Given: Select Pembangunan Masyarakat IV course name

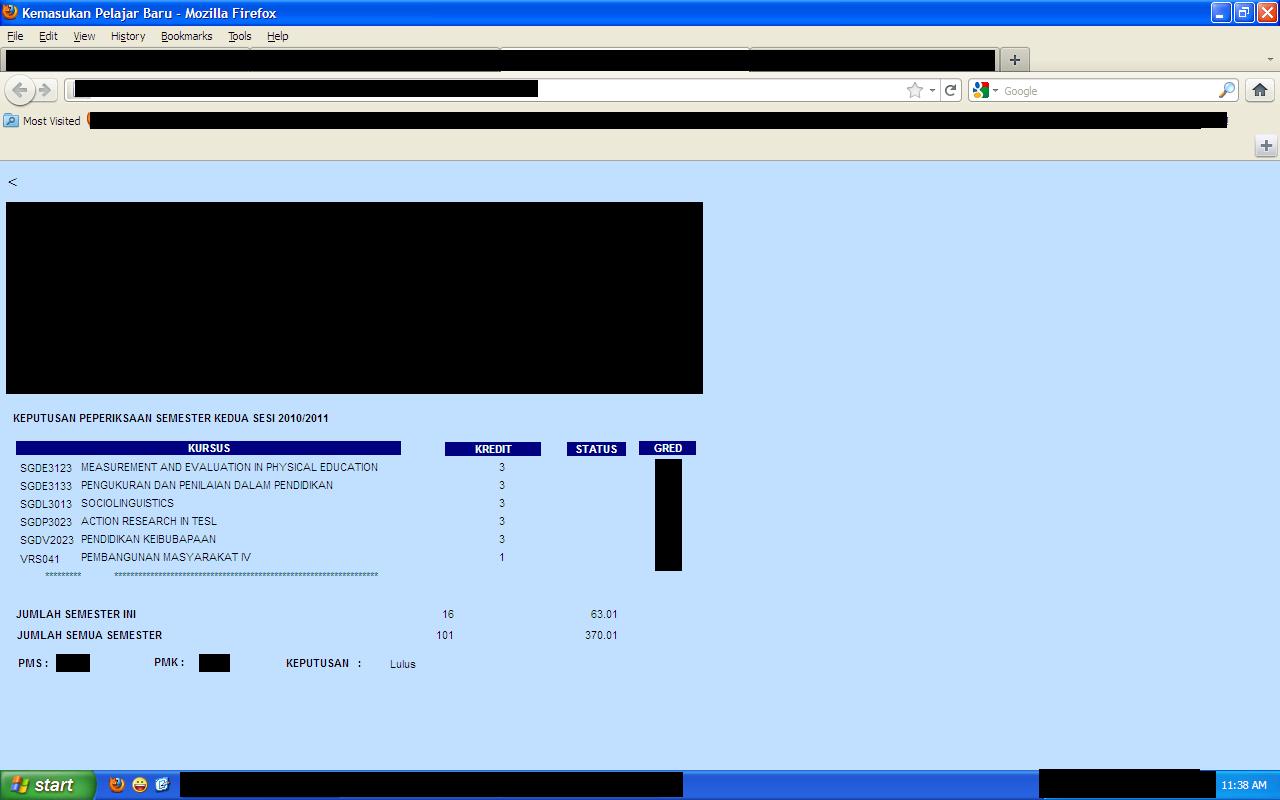Looking at the screenshot, I should click(x=166, y=557).
